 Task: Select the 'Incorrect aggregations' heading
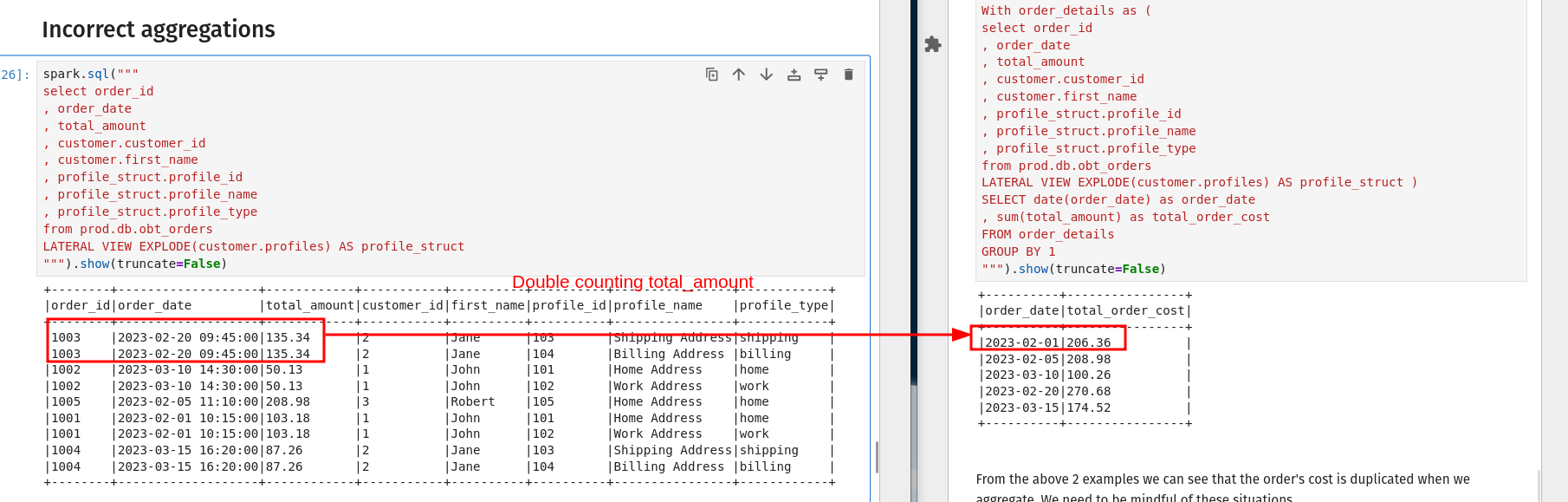coord(159,29)
